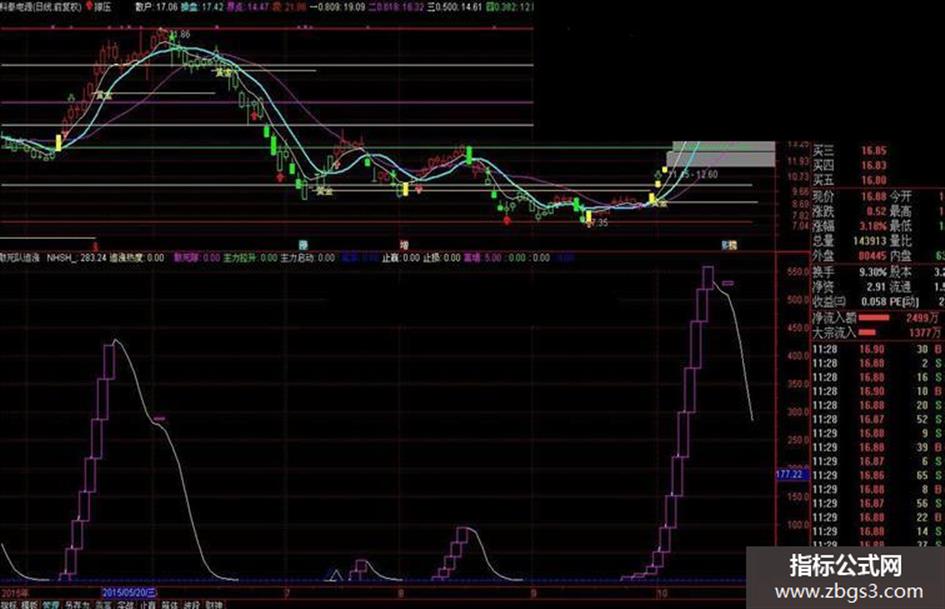Image resolution: width=945 pixels, height=609 pixels.
Task: Click the 散户 17.06 value in the top bar
Action: click(x=157, y=7)
